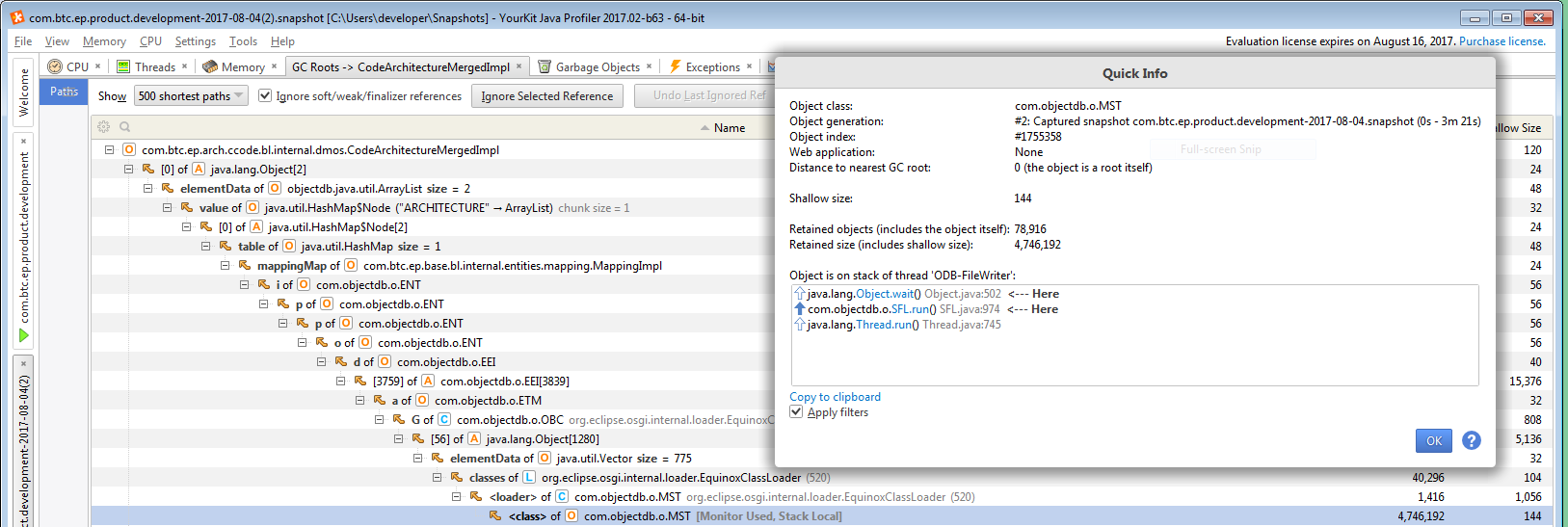Toggle Ignore soft/weak/finalizer references checkbox
Image resolution: width=1568 pixels, height=527 pixels.
point(265,95)
